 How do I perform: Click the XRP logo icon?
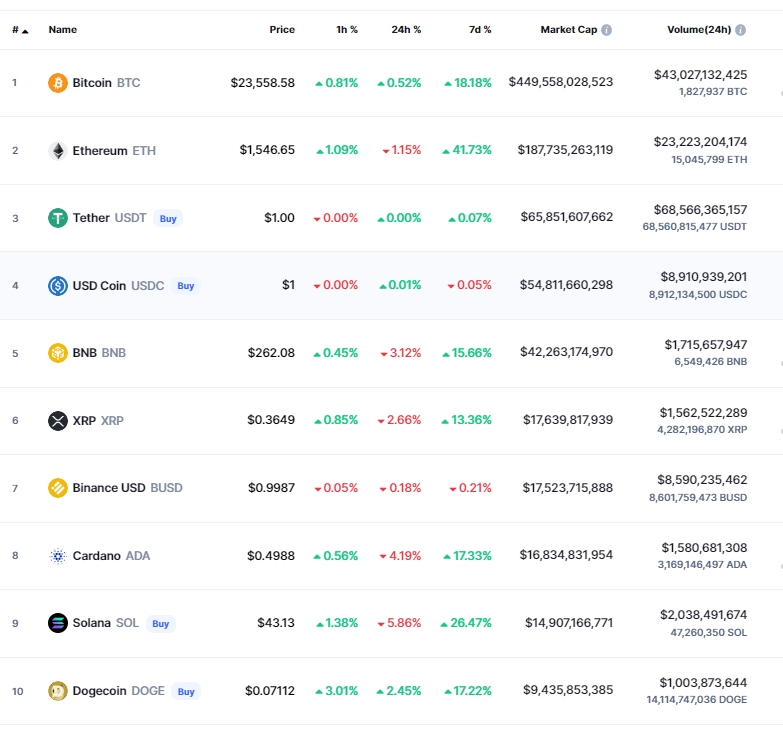coord(58,420)
